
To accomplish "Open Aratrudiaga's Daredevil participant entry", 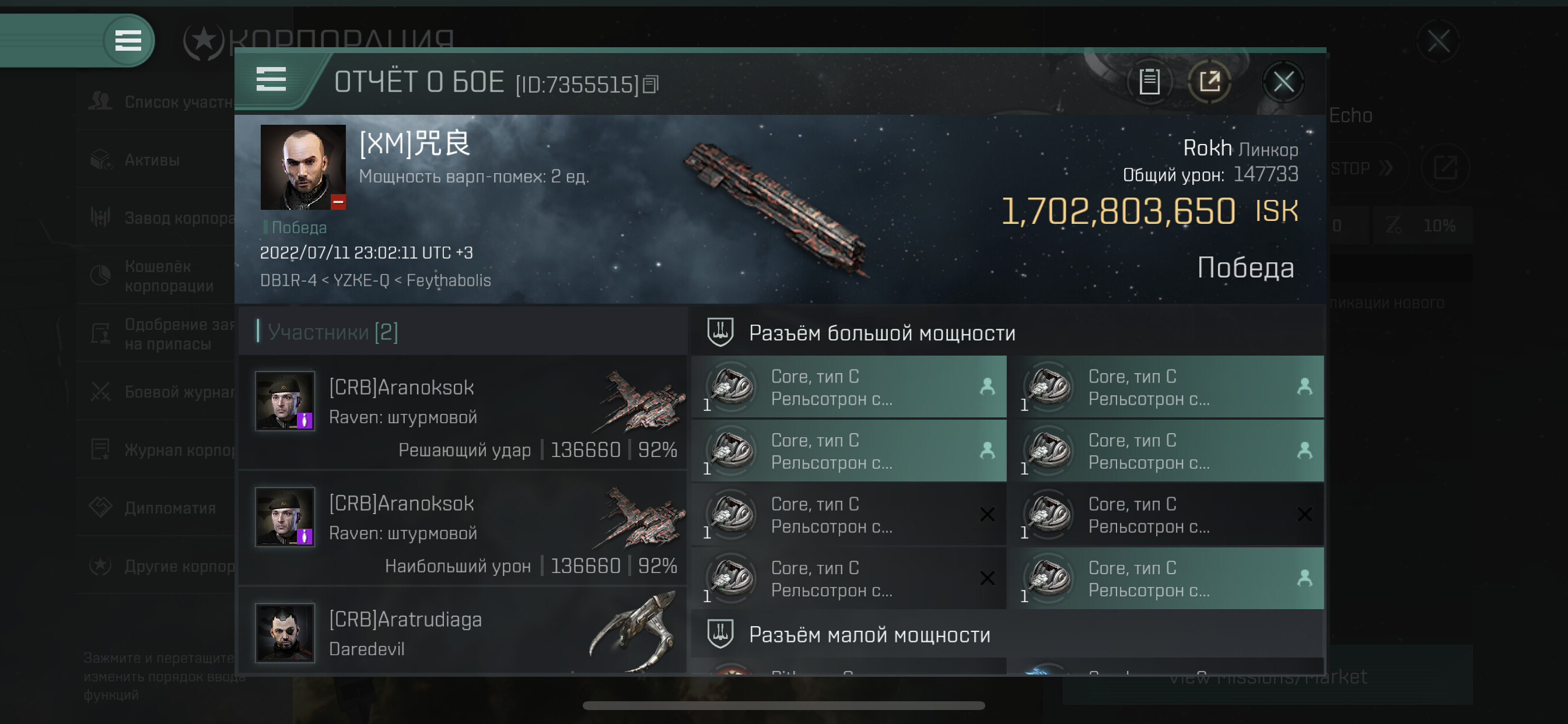I will tap(463, 632).
